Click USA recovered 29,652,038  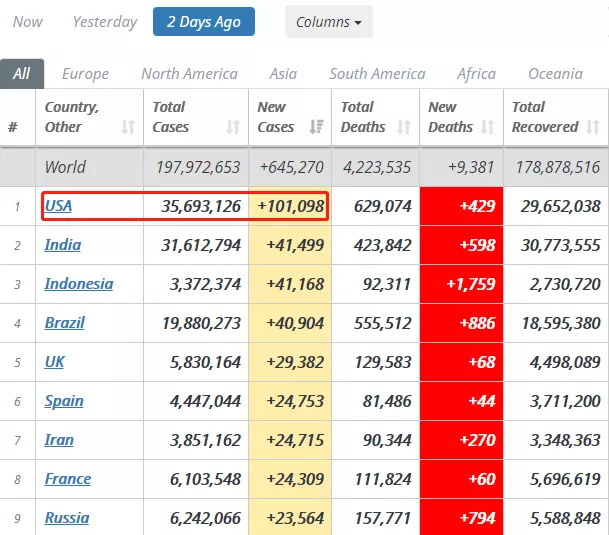(560, 206)
